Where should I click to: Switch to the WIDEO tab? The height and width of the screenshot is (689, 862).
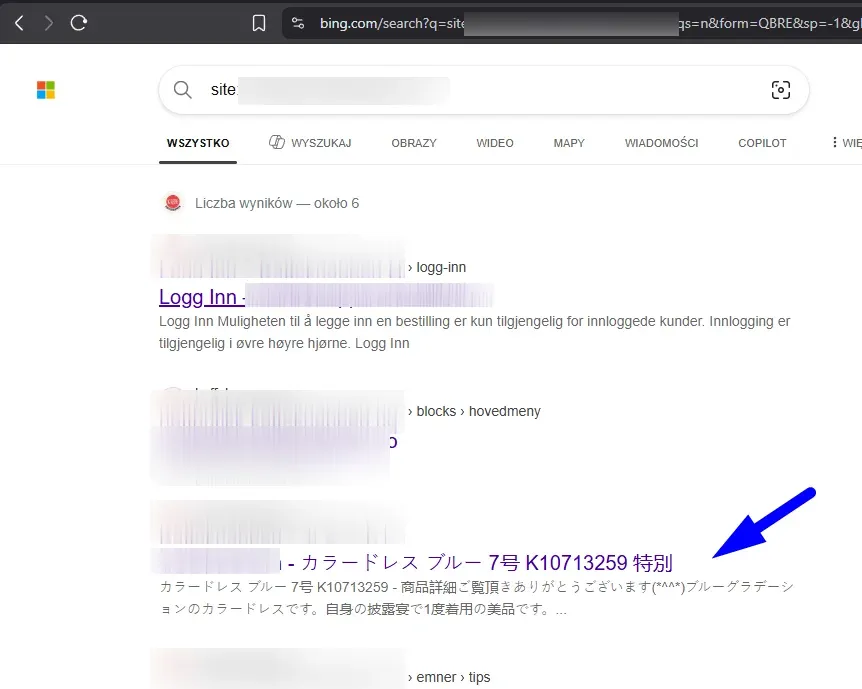point(495,143)
